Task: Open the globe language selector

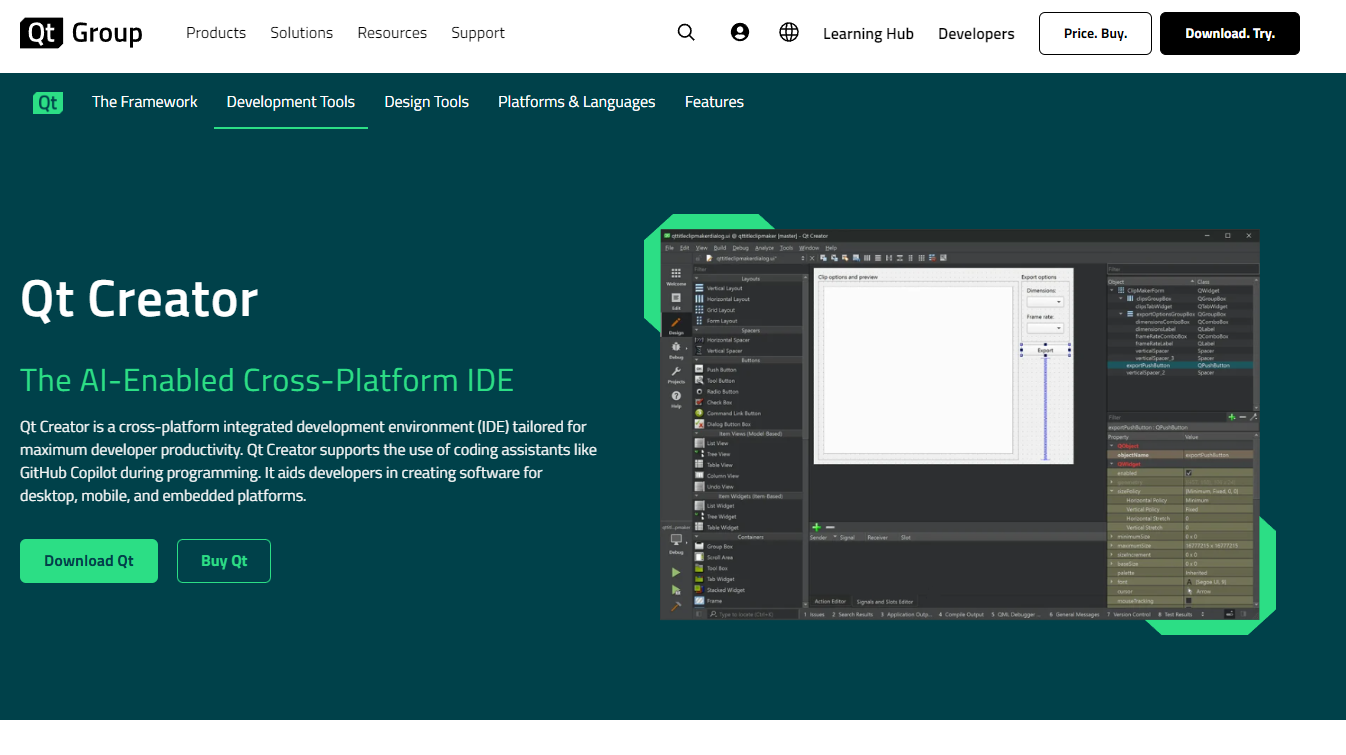Action: coord(789,32)
